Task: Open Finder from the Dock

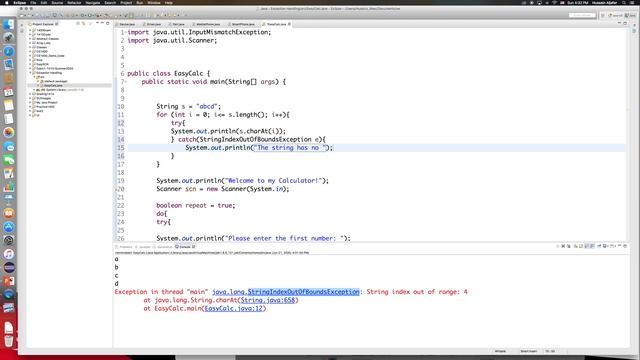Action: (9, 24)
